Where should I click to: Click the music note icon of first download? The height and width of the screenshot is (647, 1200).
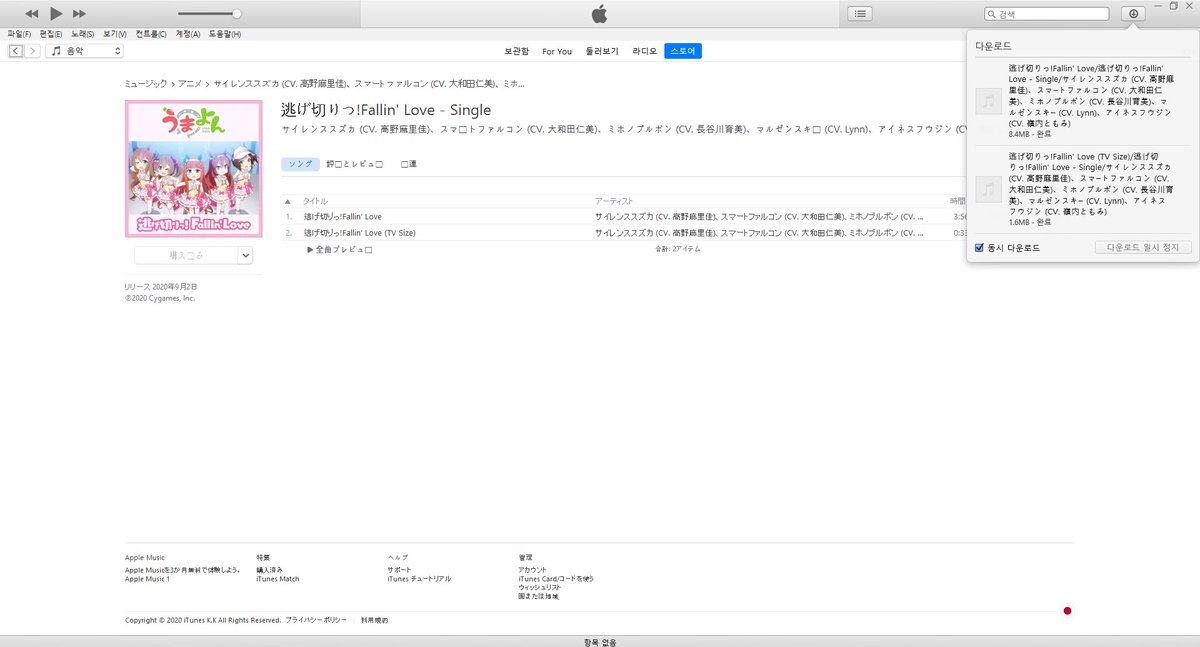click(988, 101)
